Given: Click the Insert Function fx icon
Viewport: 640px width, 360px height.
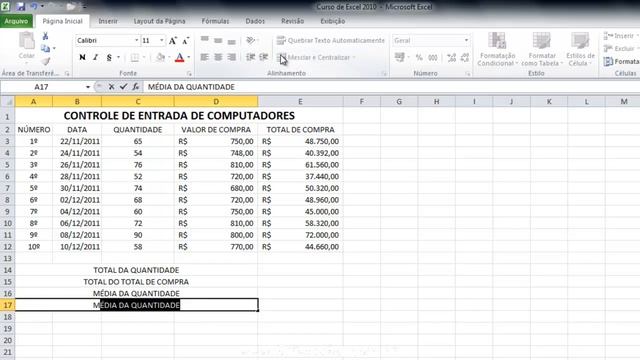Looking at the screenshot, I should [136, 87].
